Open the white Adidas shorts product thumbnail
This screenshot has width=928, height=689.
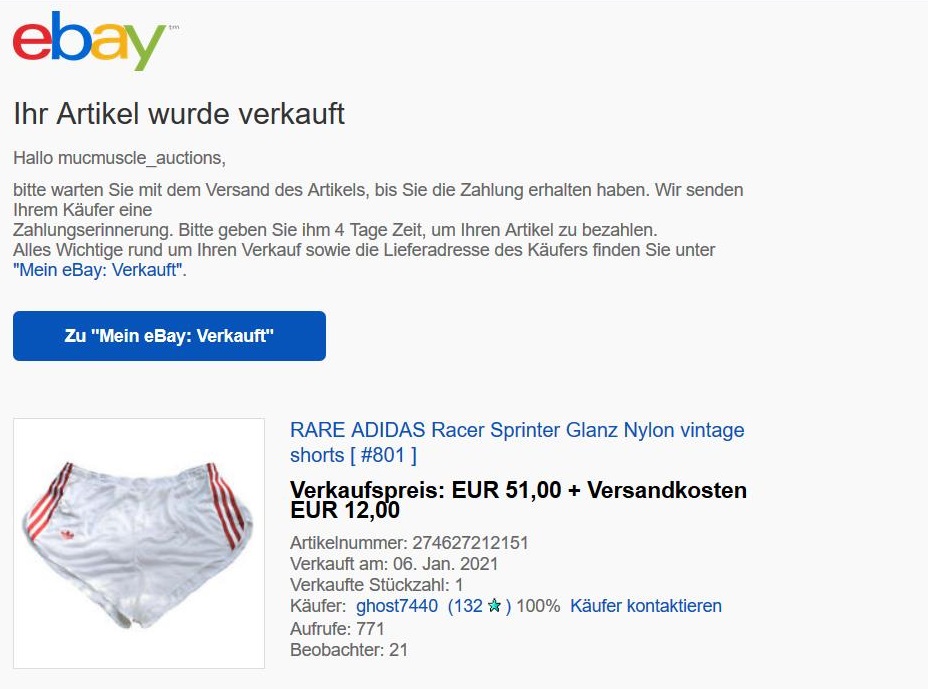pos(139,543)
